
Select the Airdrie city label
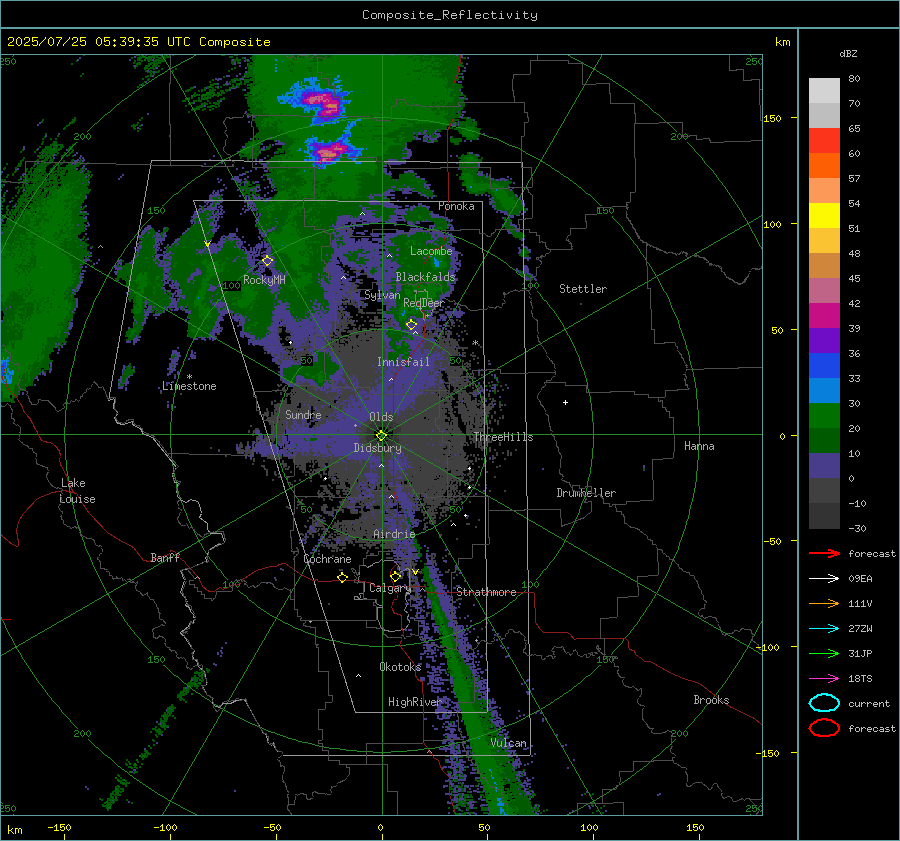coord(394,534)
